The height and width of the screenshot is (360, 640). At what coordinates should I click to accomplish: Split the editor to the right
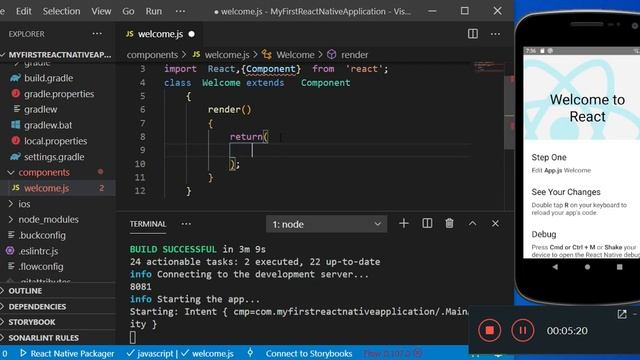(x=473, y=34)
